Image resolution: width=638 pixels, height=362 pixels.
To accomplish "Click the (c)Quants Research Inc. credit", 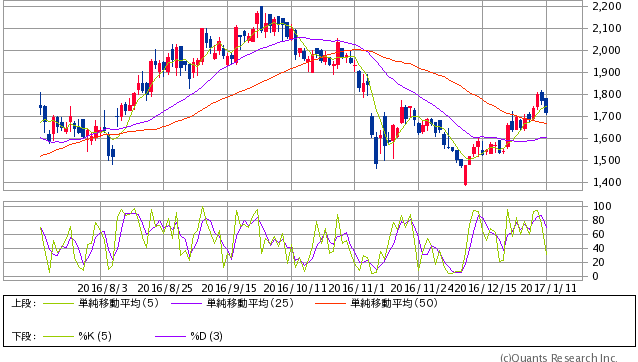I will [559, 358].
